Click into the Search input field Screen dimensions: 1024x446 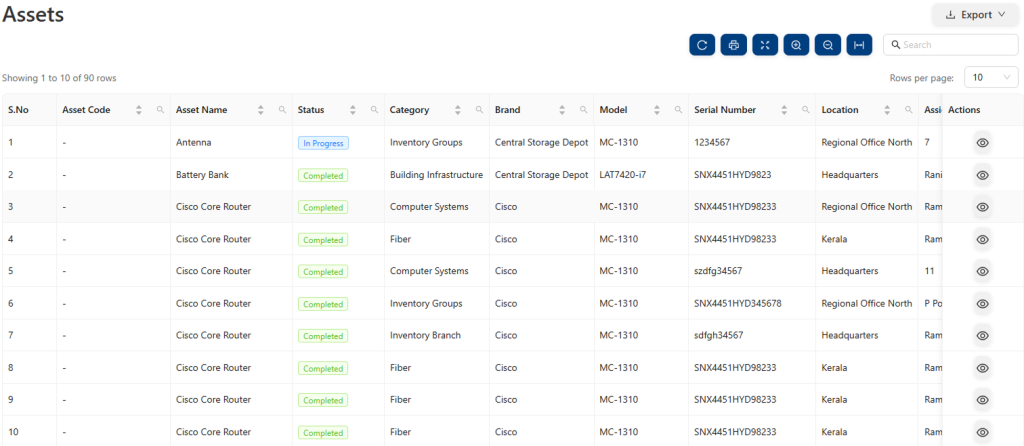point(957,45)
